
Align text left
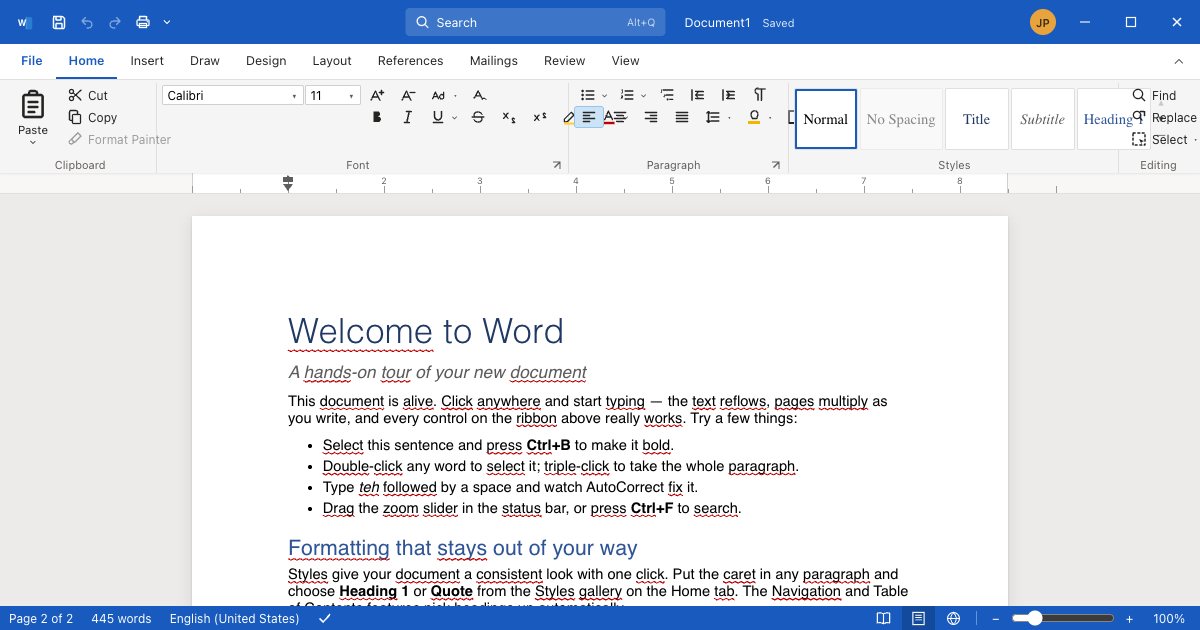click(589, 117)
